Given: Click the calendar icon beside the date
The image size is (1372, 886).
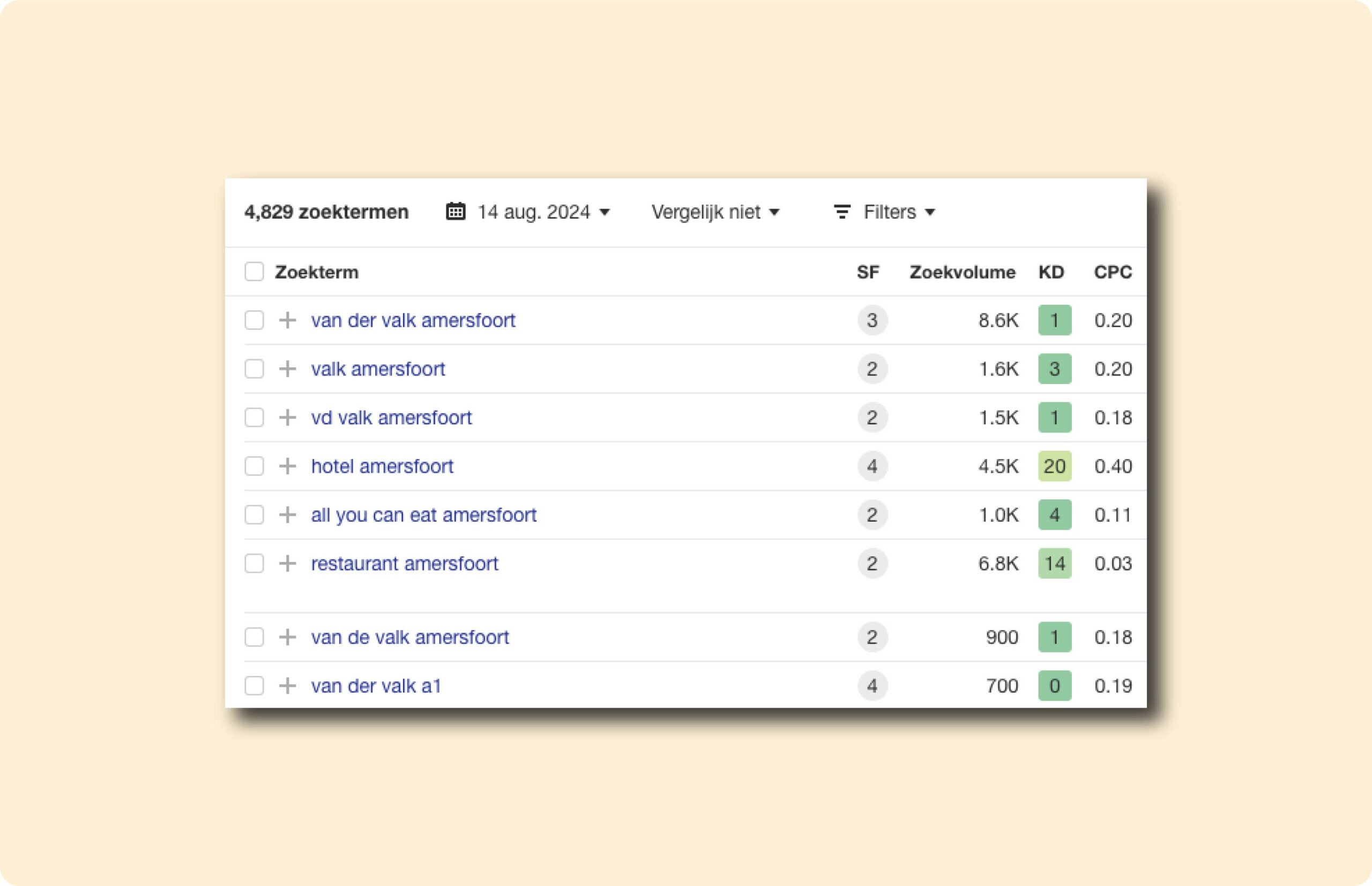Looking at the screenshot, I should (x=455, y=212).
